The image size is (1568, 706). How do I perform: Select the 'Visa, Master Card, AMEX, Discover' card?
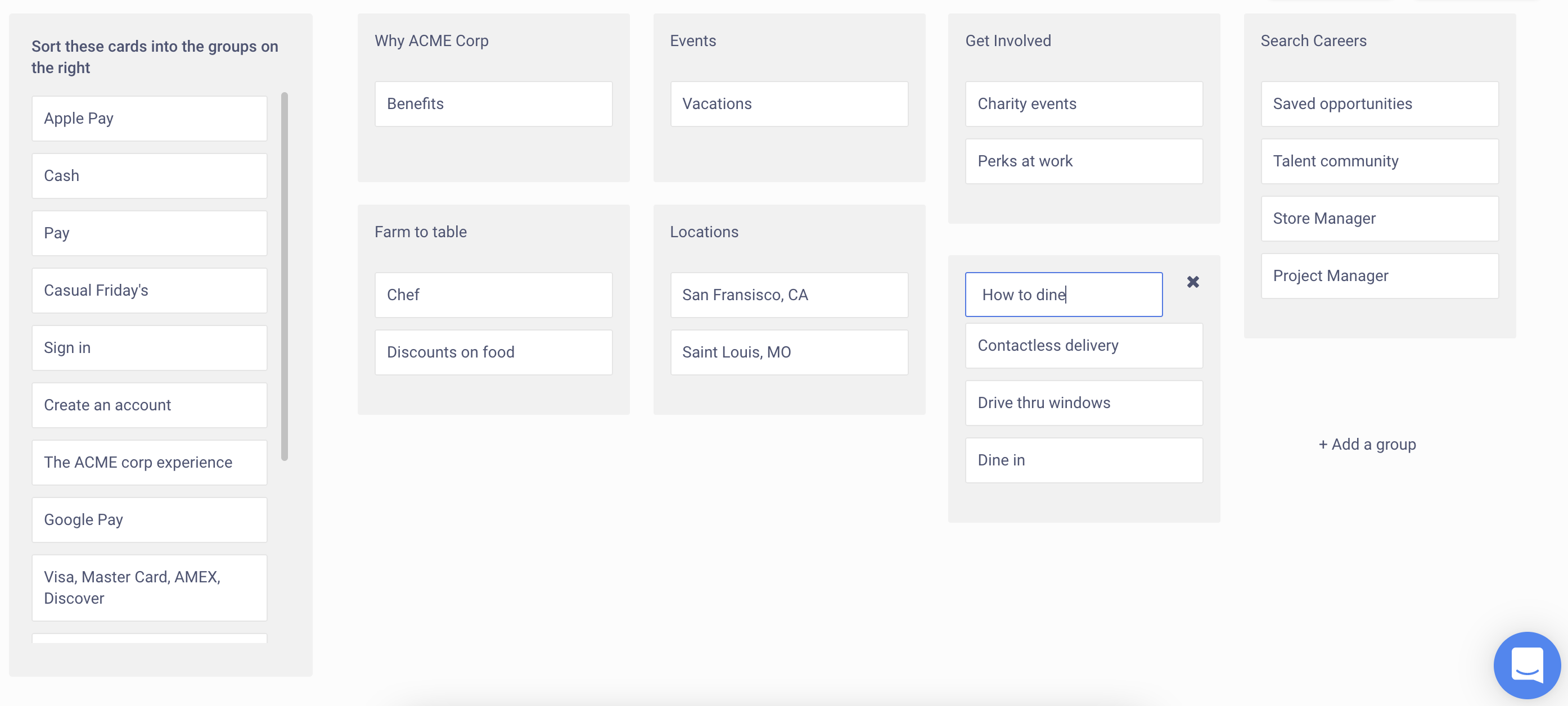[149, 588]
